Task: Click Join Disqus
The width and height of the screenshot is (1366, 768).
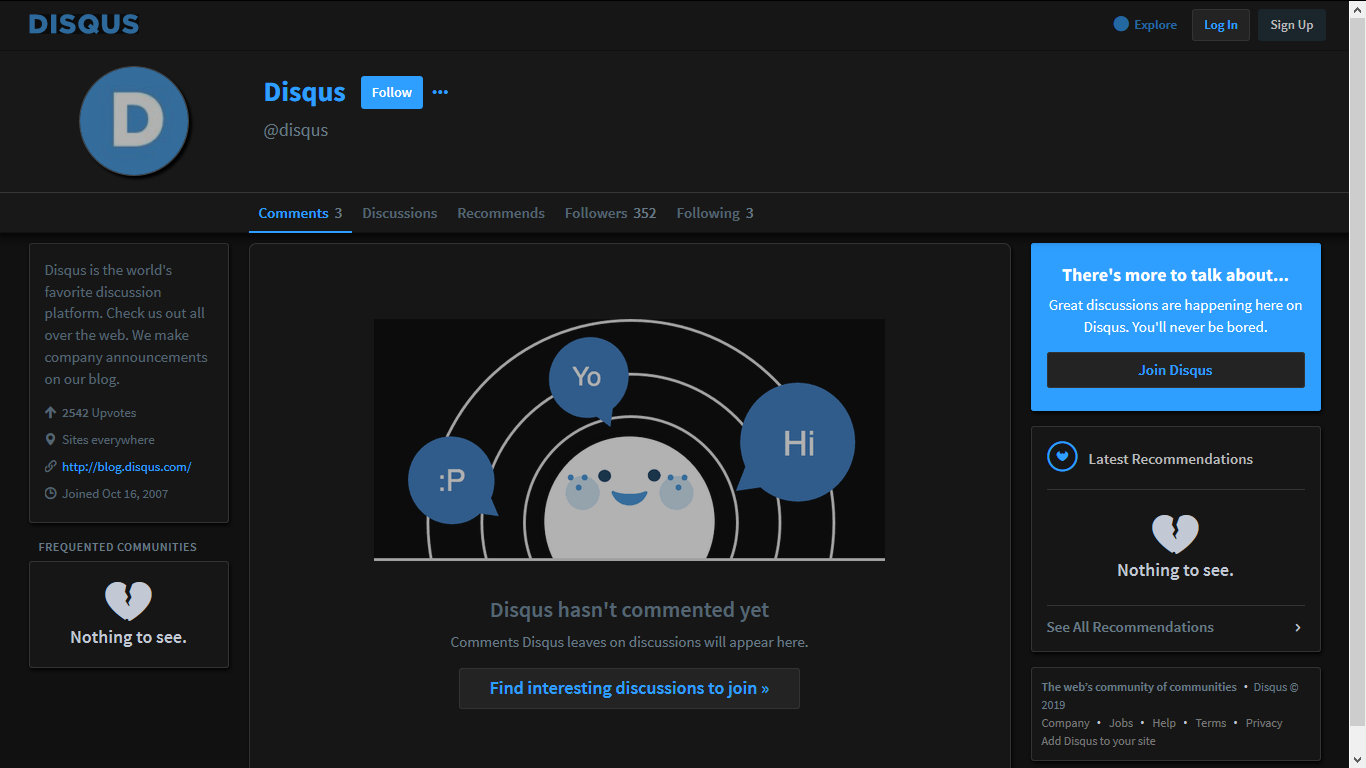Action: point(1175,369)
